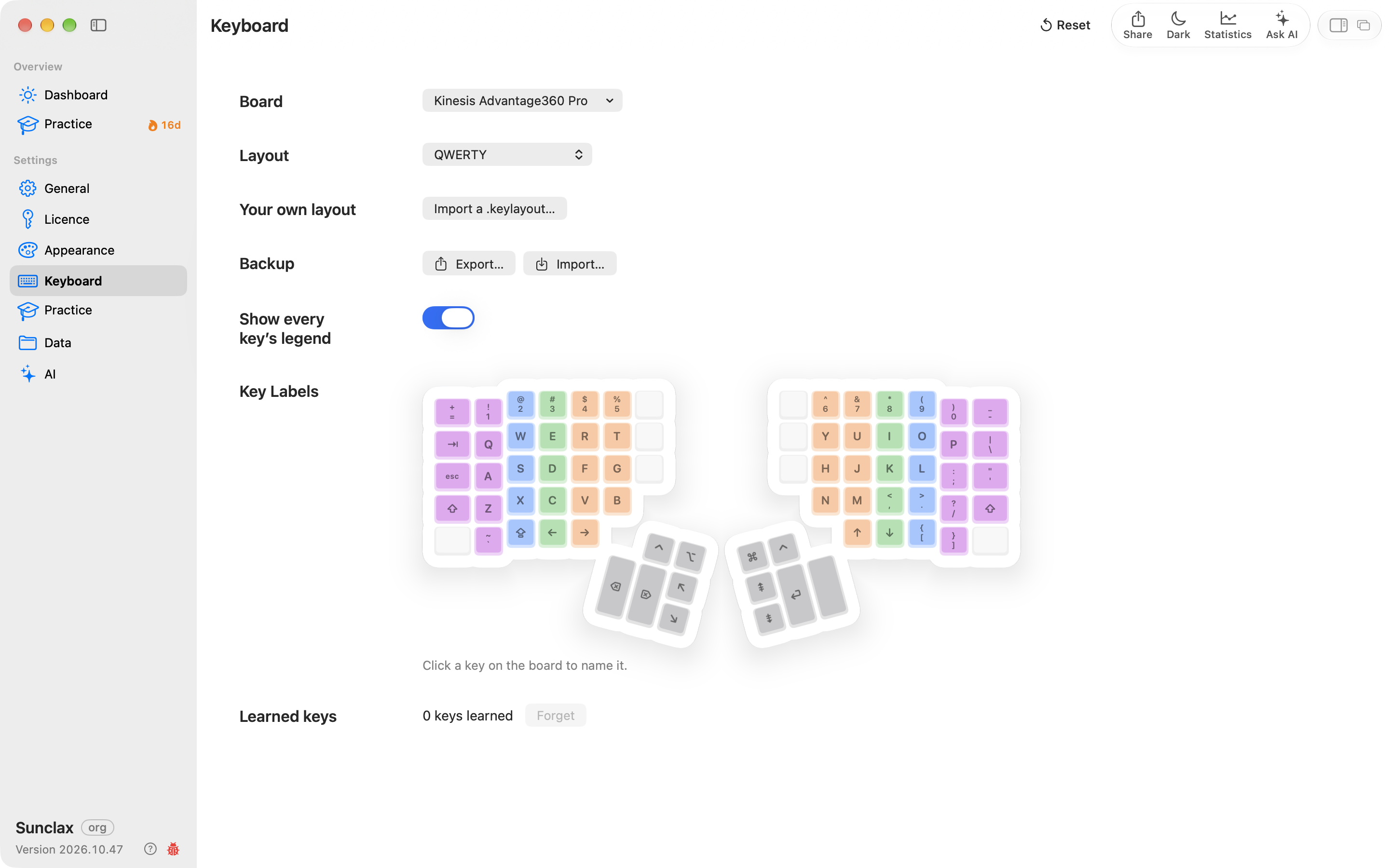
Task: Open the Layout QWERTY dropdown
Action: click(x=507, y=154)
